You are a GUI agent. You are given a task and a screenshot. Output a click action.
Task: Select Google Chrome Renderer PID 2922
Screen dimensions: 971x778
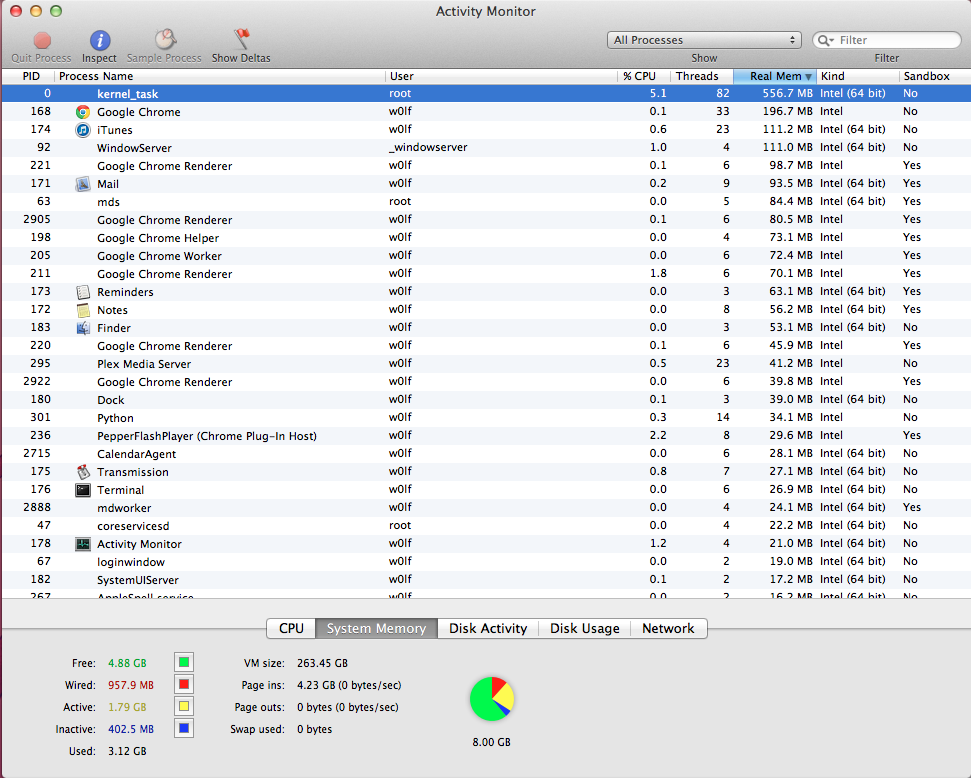486,382
